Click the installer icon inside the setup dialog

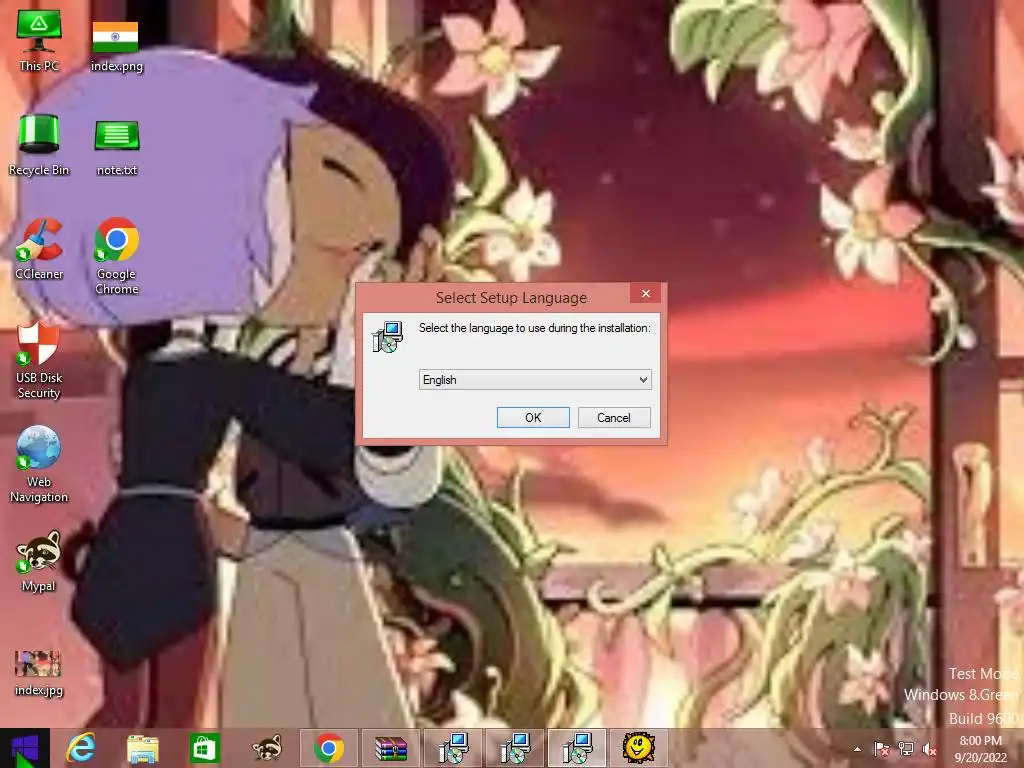388,336
